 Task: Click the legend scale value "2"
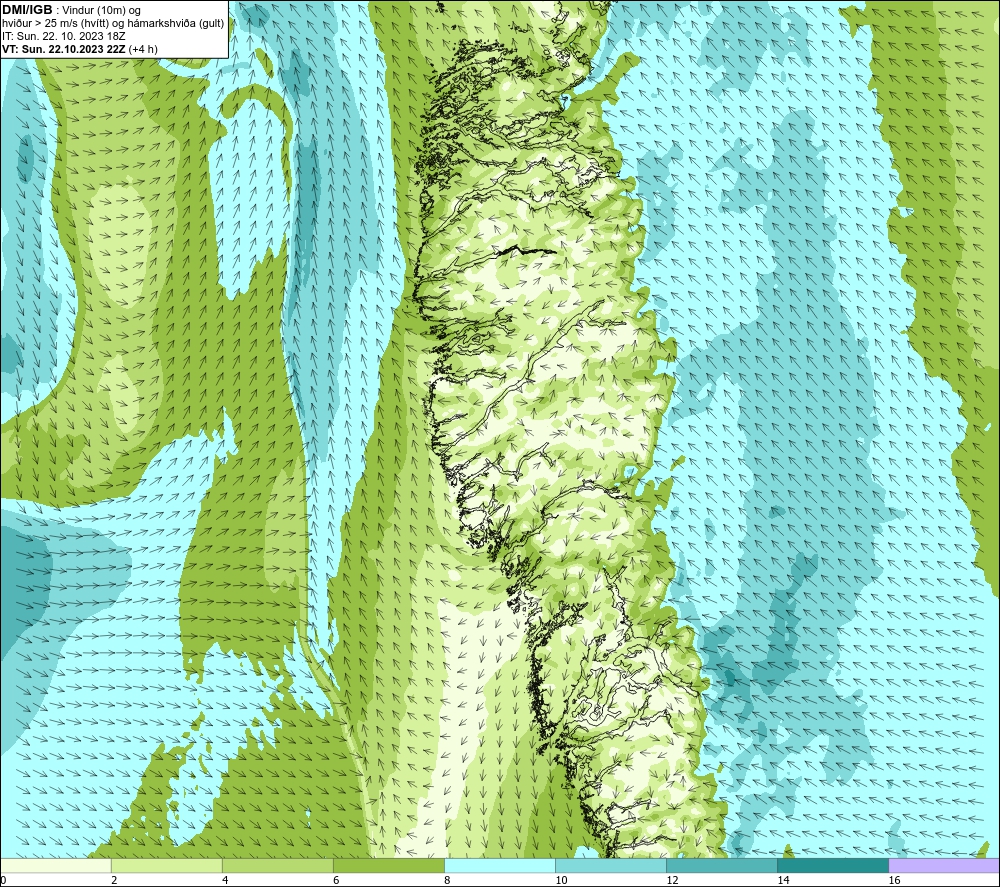(114, 880)
